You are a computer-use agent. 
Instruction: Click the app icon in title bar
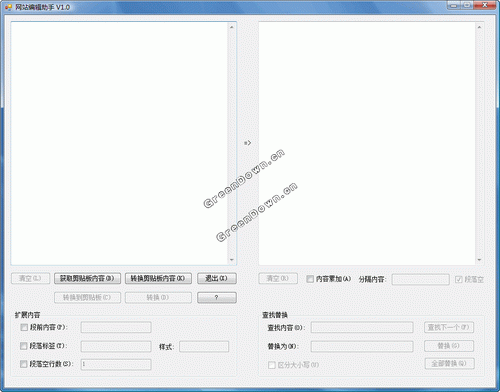point(8,7)
